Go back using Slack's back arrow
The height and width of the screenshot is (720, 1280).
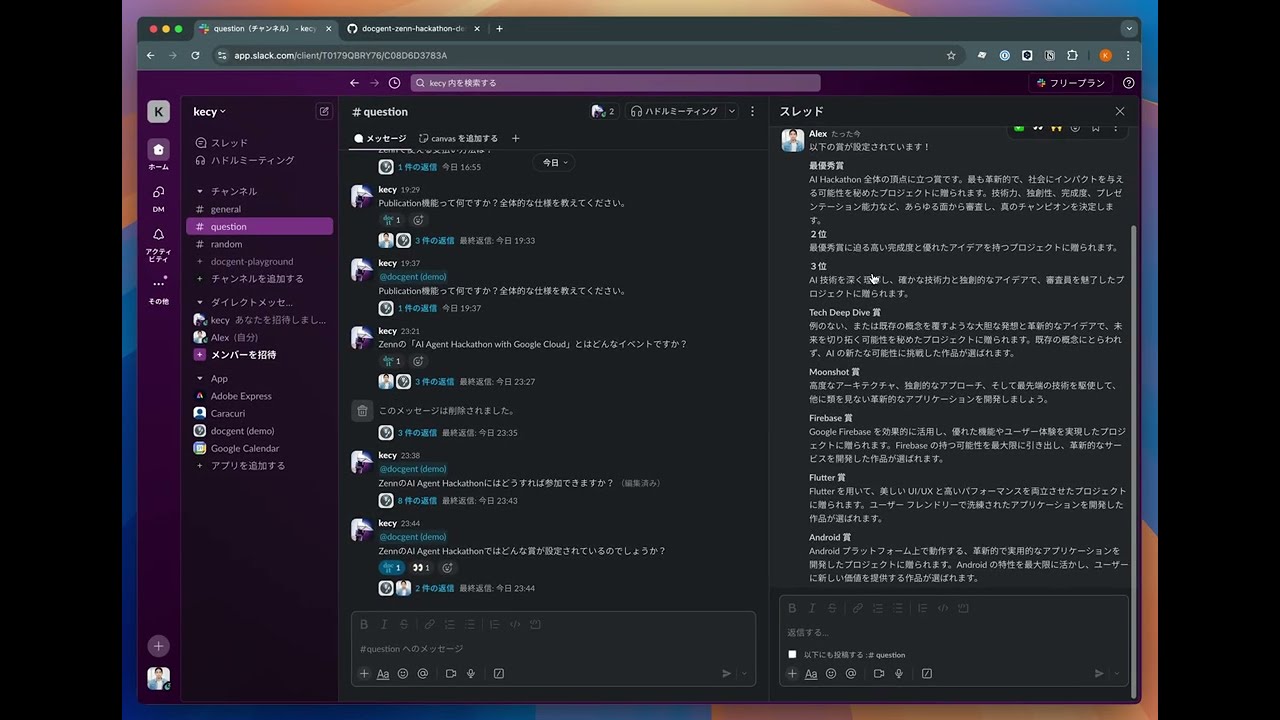pos(354,83)
